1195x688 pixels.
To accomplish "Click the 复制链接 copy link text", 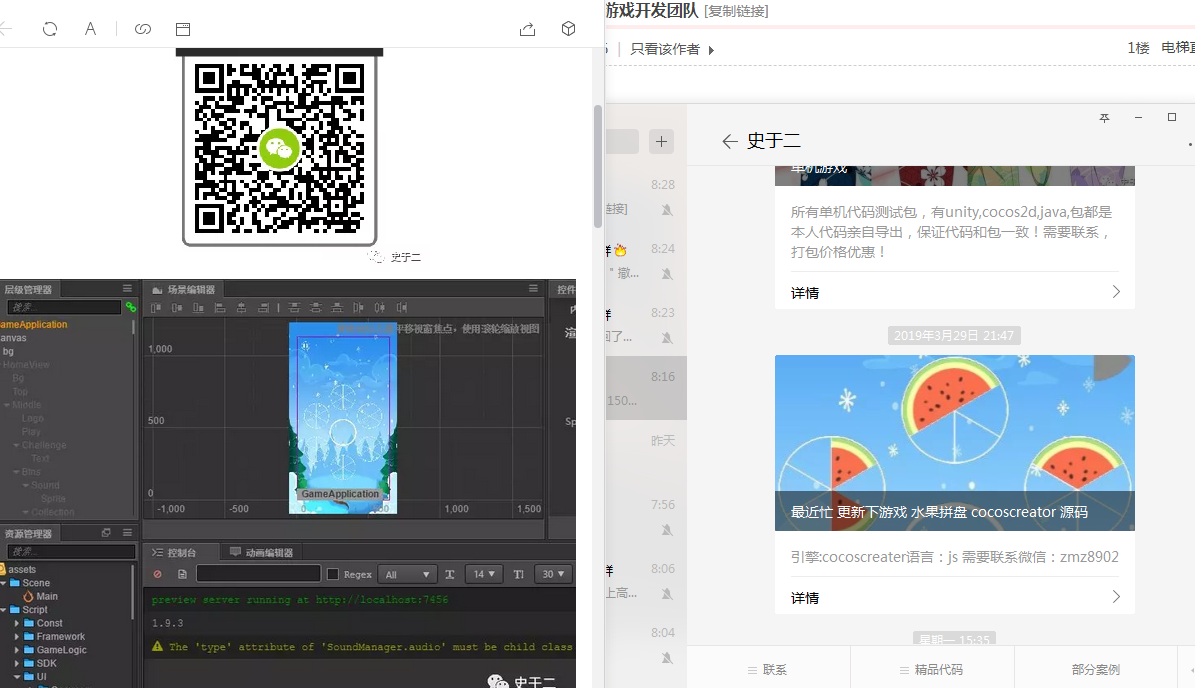I will pos(736,11).
